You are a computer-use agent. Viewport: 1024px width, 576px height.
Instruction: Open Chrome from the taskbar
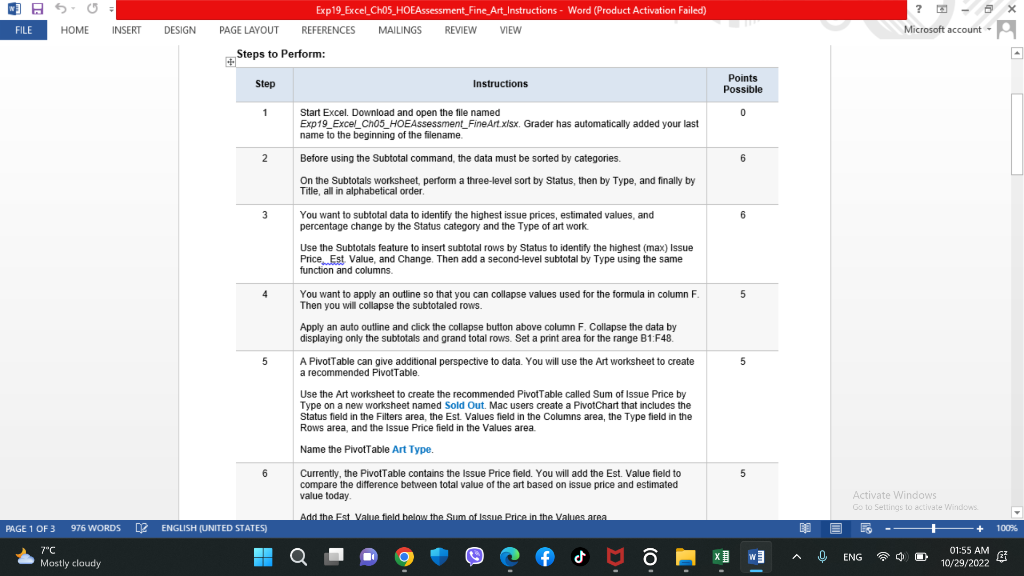(x=404, y=557)
